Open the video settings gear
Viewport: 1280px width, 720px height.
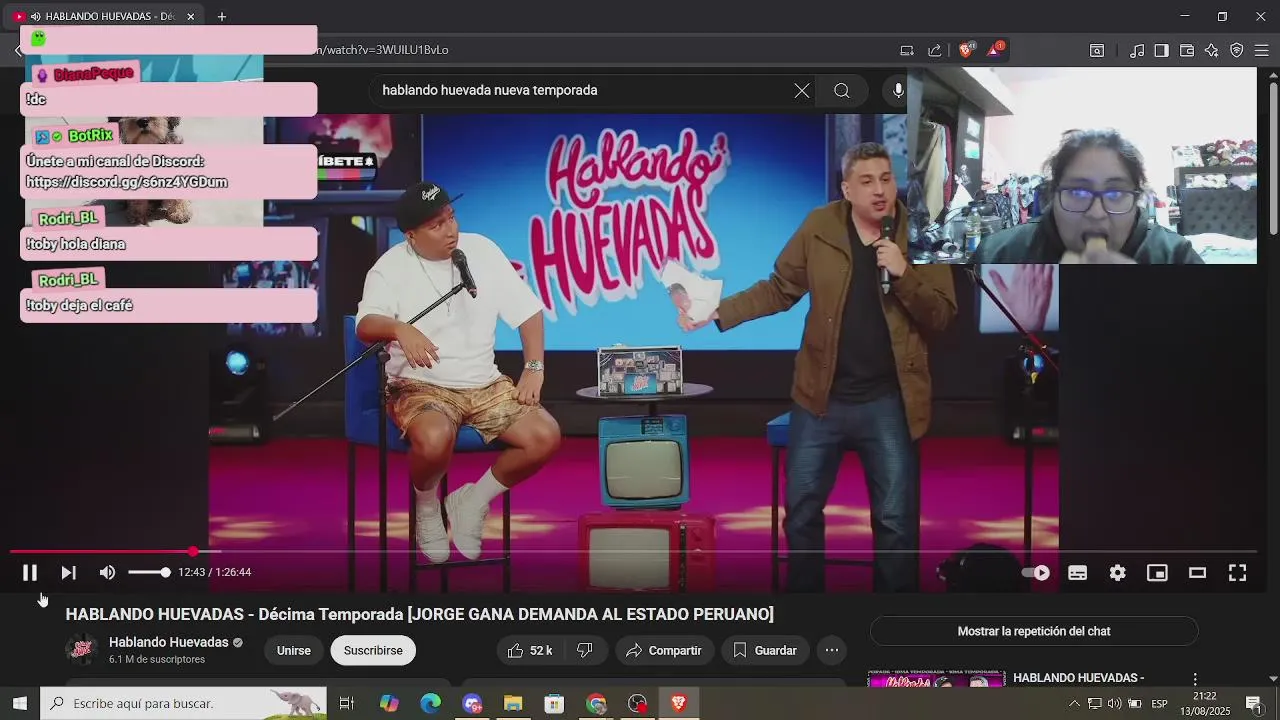pos(1117,573)
